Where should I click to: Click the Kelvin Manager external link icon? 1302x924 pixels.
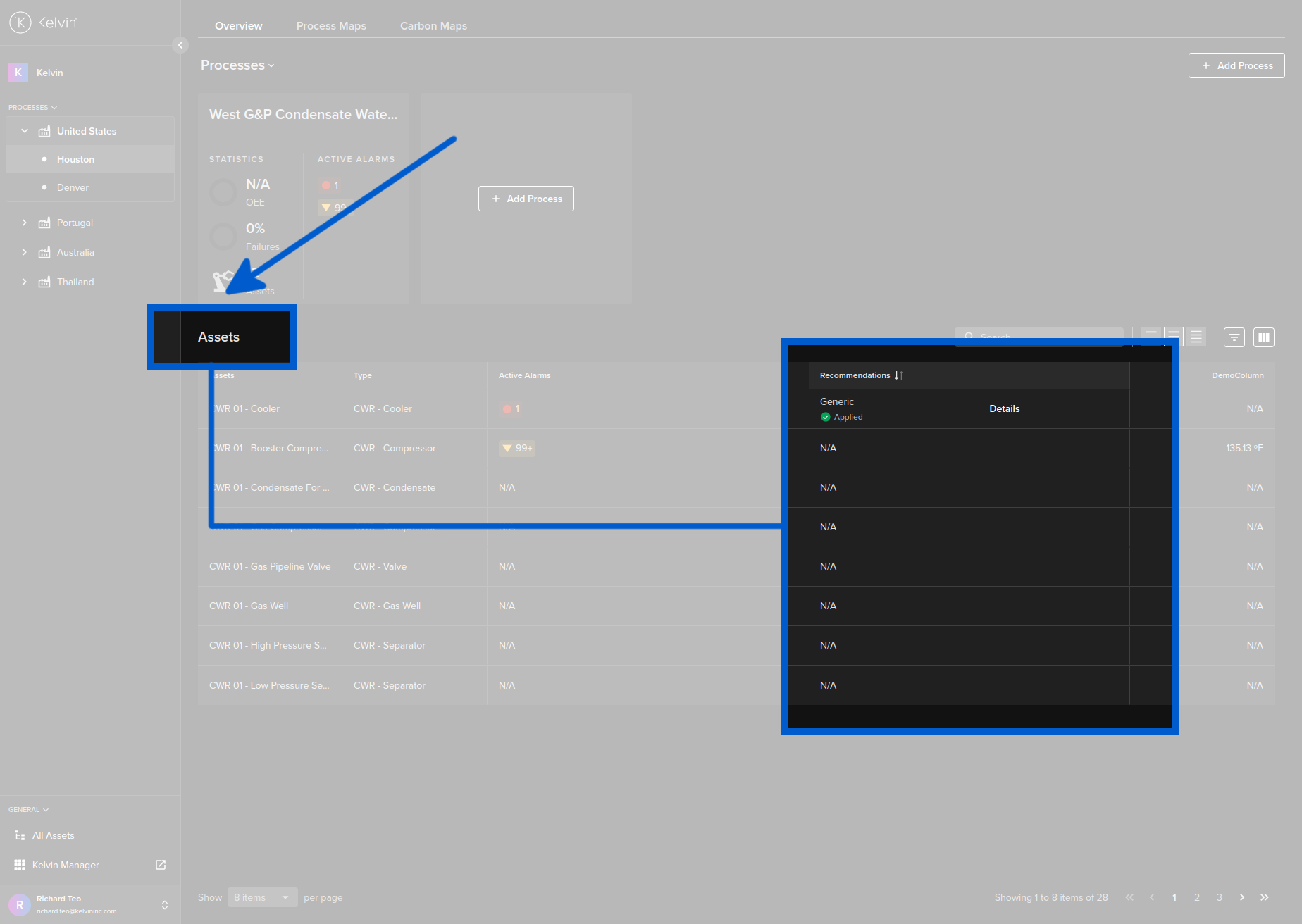tap(161, 865)
